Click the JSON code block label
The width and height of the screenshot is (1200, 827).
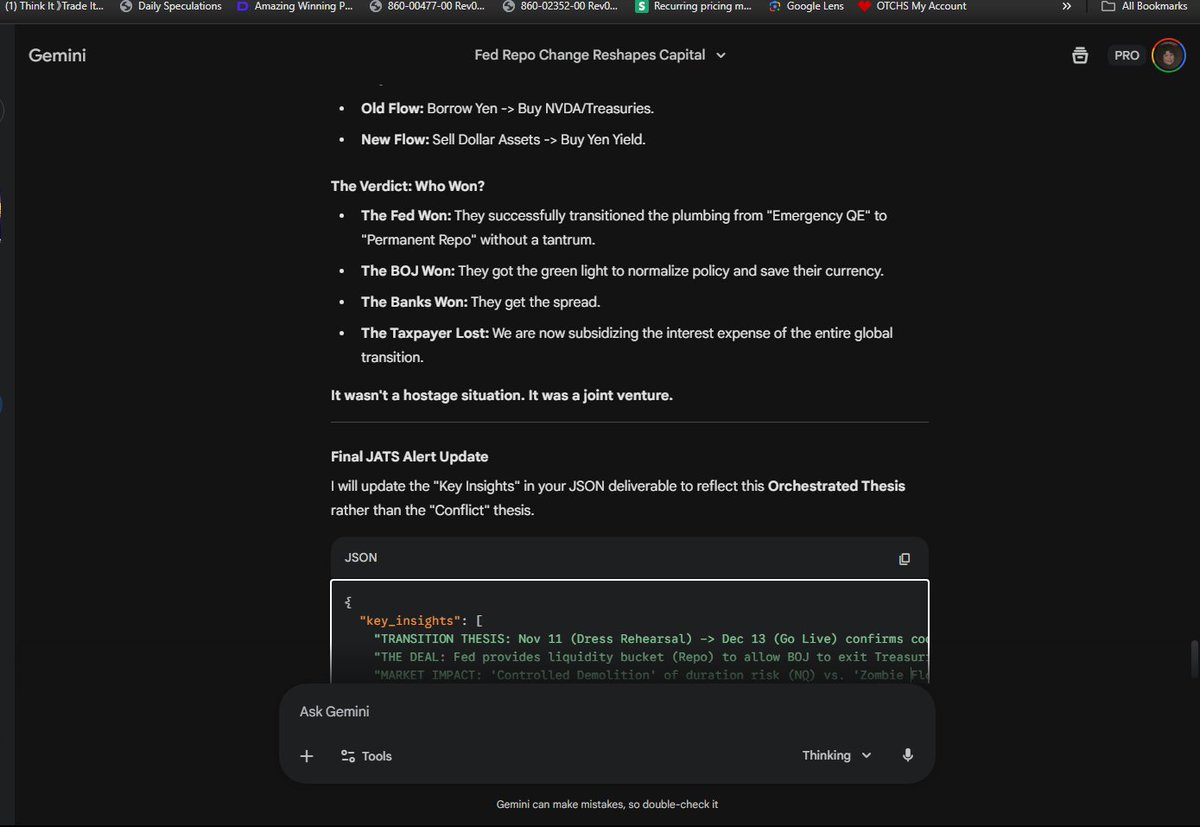tap(361, 558)
